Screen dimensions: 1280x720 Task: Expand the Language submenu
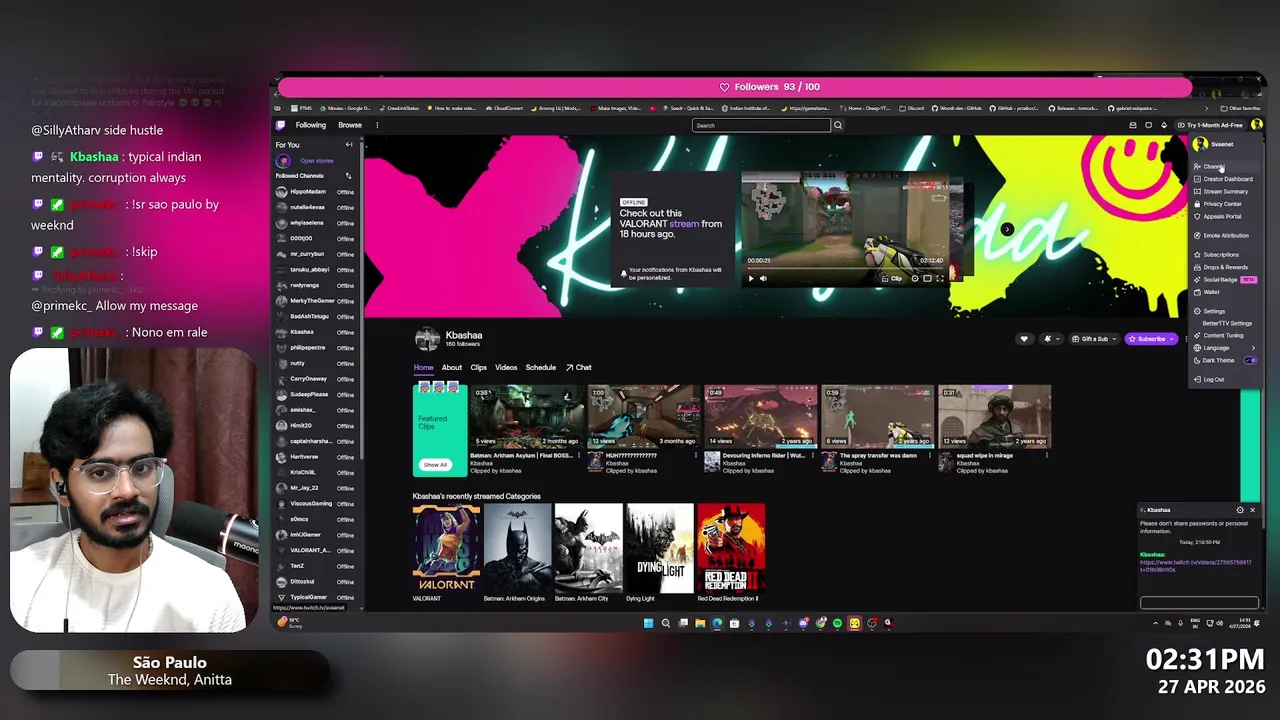(1223, 348)
